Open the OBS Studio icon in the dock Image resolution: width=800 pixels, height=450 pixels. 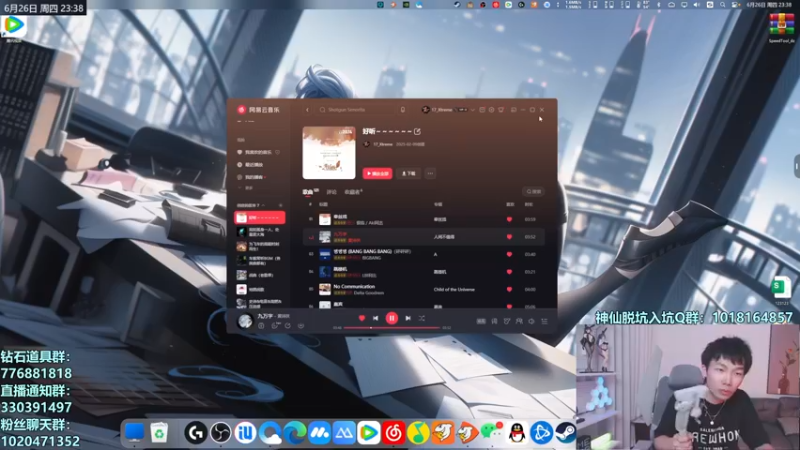(x=220, y=433)
